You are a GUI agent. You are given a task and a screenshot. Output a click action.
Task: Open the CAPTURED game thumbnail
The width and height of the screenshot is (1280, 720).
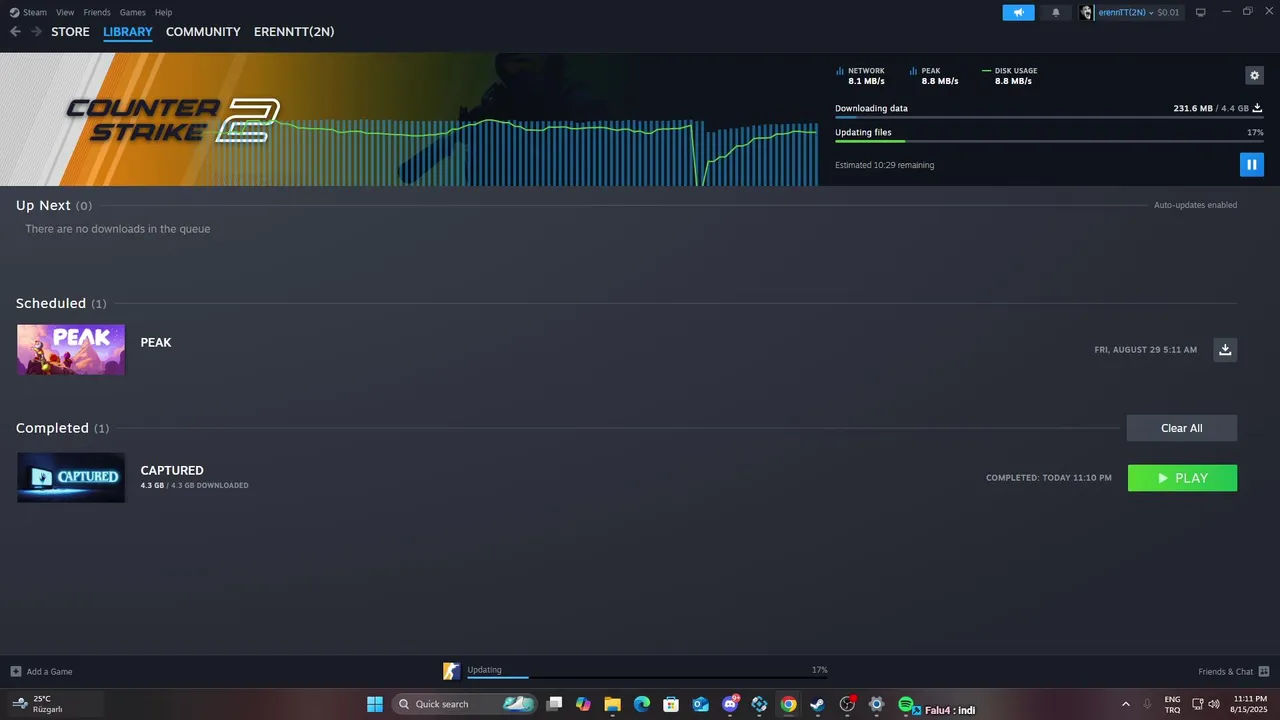tap(71, 477)
